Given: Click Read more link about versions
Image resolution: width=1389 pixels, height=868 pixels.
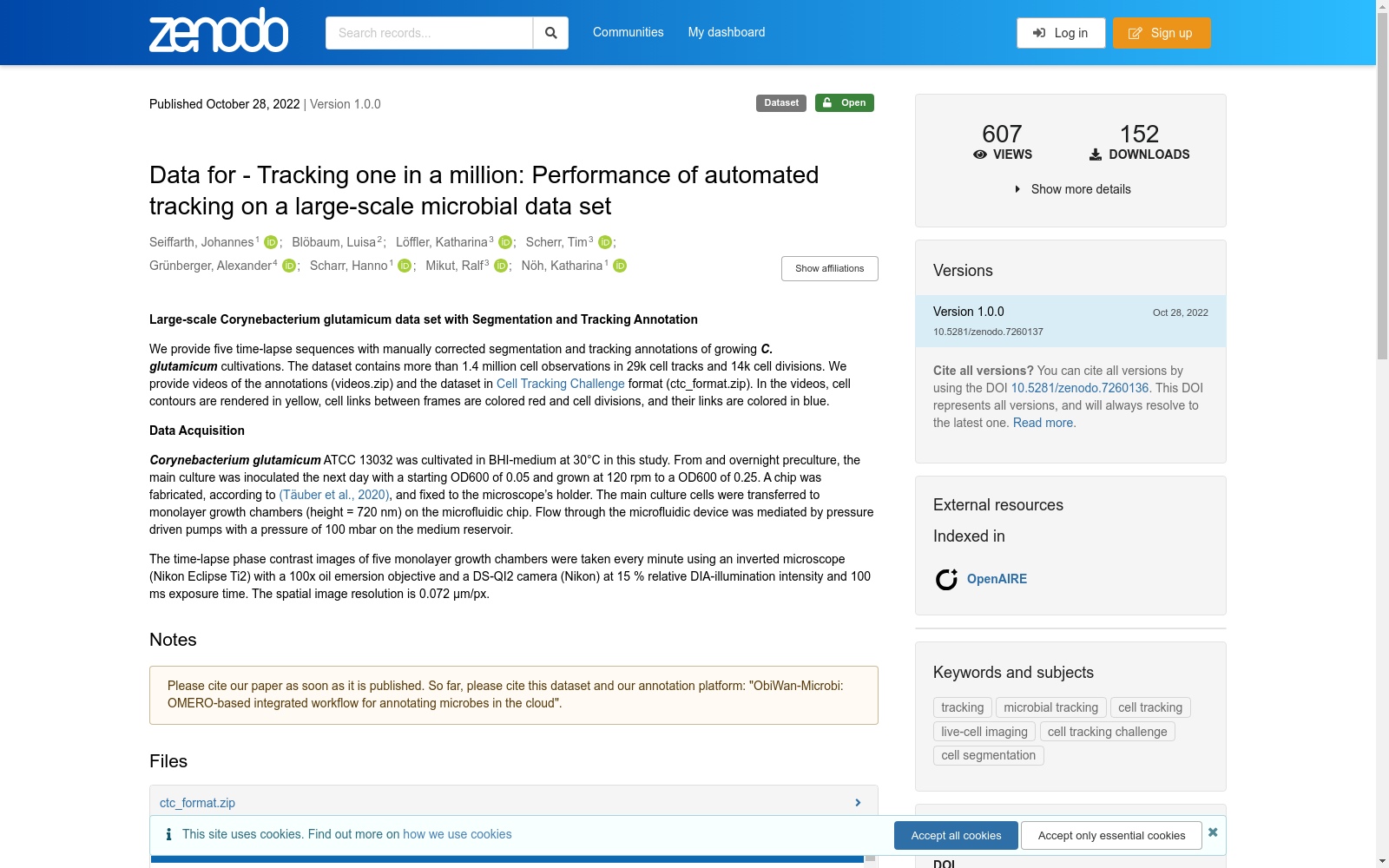Looking at the screenshot, I should pyautogui.click(x=1043, y=423).
